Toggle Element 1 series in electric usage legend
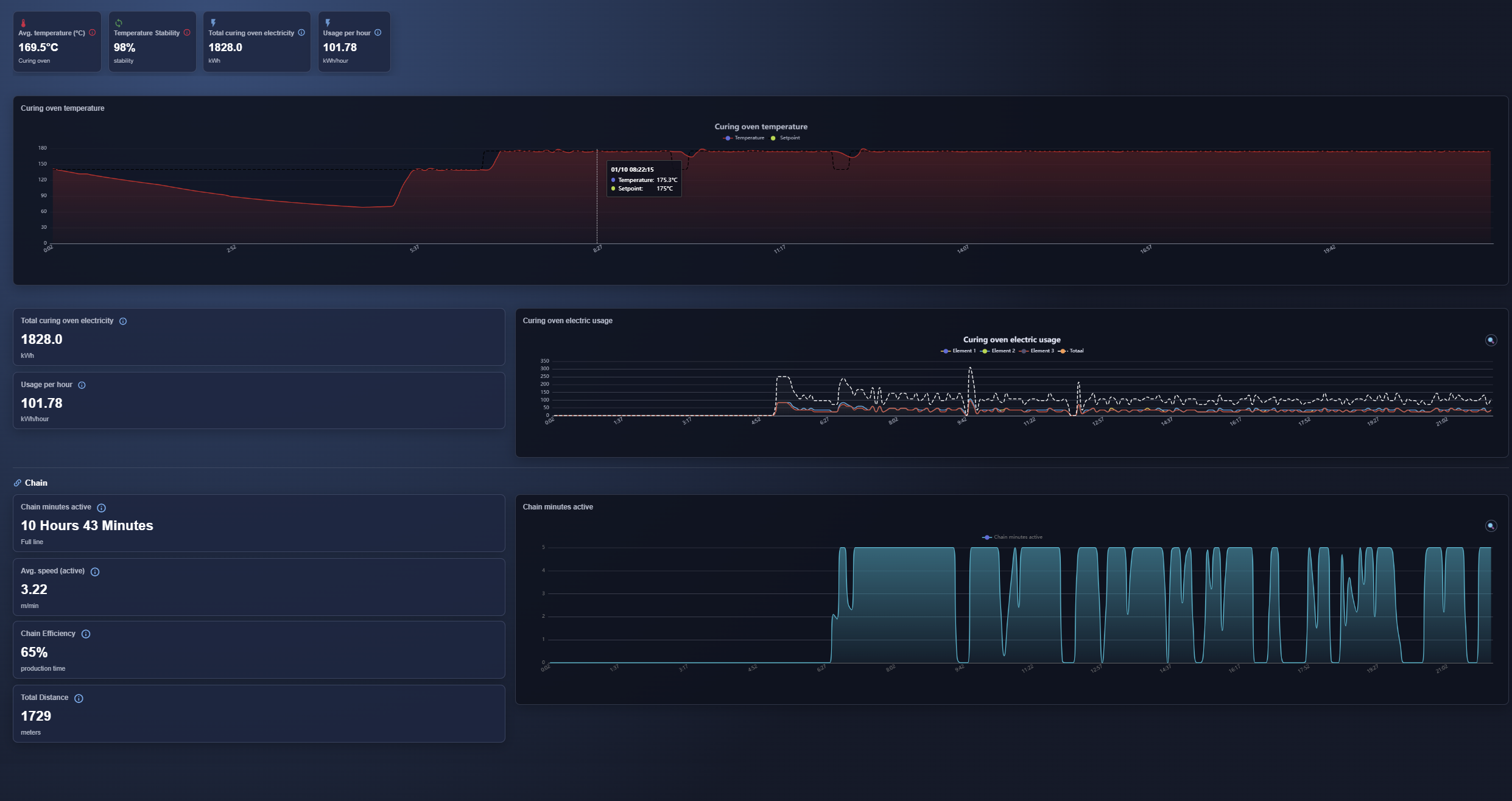Image resolution: width=1512 pixels, height=801 pixels. click(x=958, y=351)
